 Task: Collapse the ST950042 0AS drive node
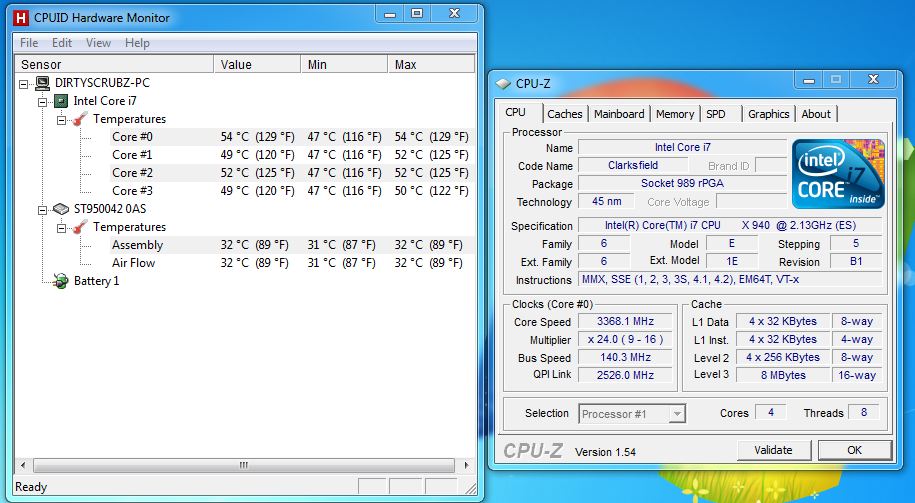point(43,210)
